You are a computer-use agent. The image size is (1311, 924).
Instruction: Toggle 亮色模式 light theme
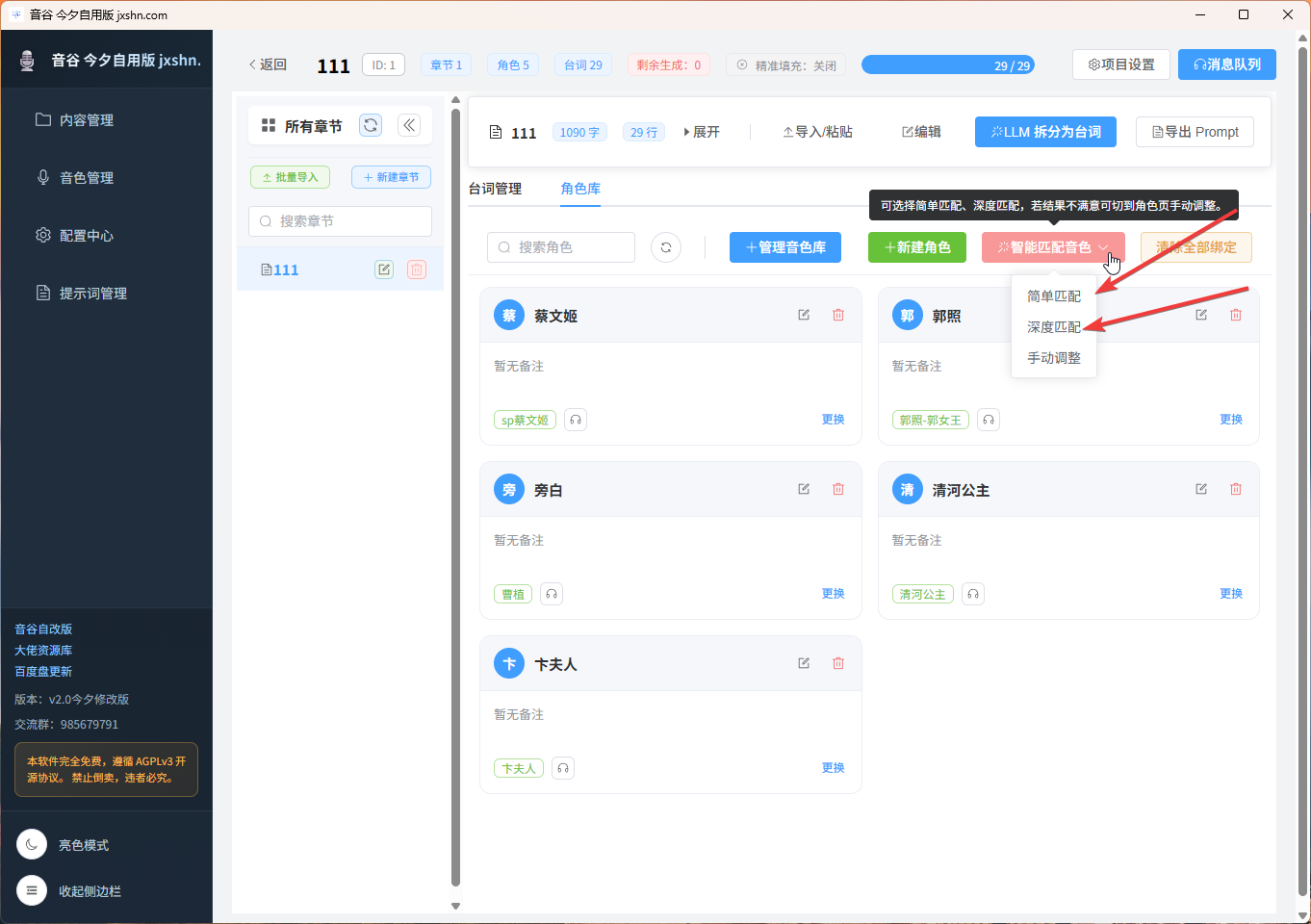[x=32, y=845]
